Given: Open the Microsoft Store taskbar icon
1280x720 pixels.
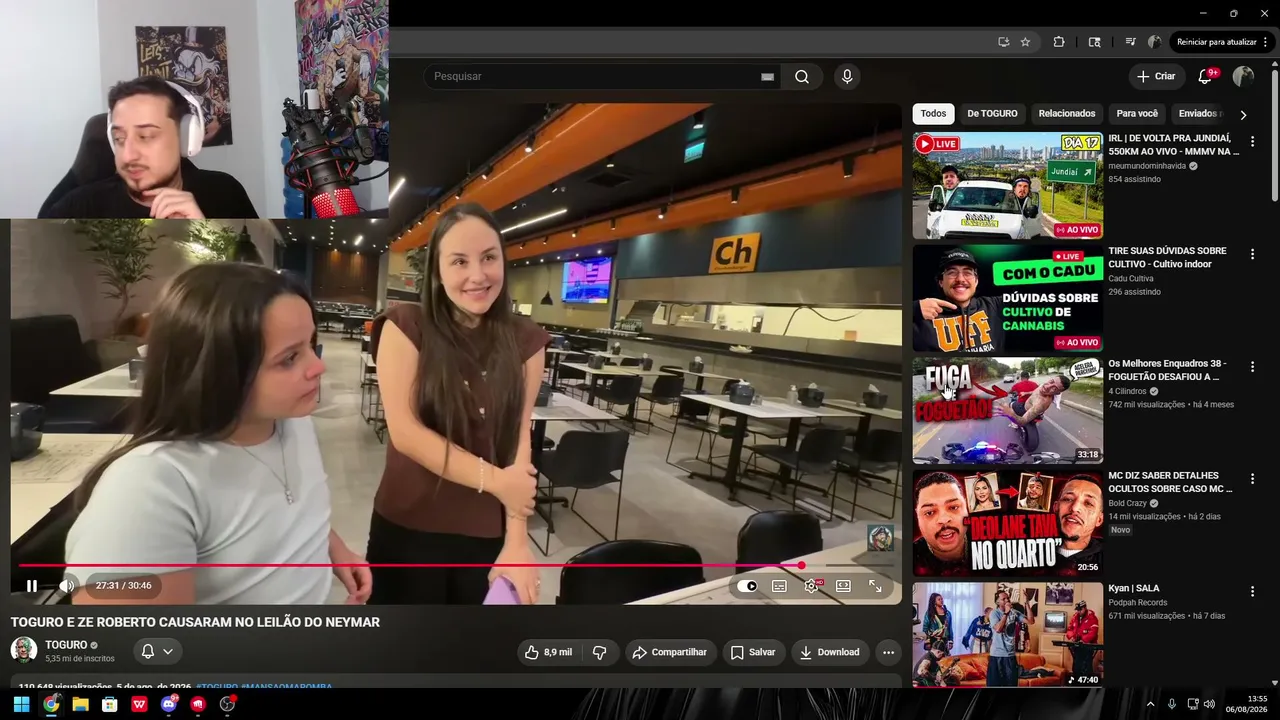Looking at the screenshot, I should coord(110,704).
